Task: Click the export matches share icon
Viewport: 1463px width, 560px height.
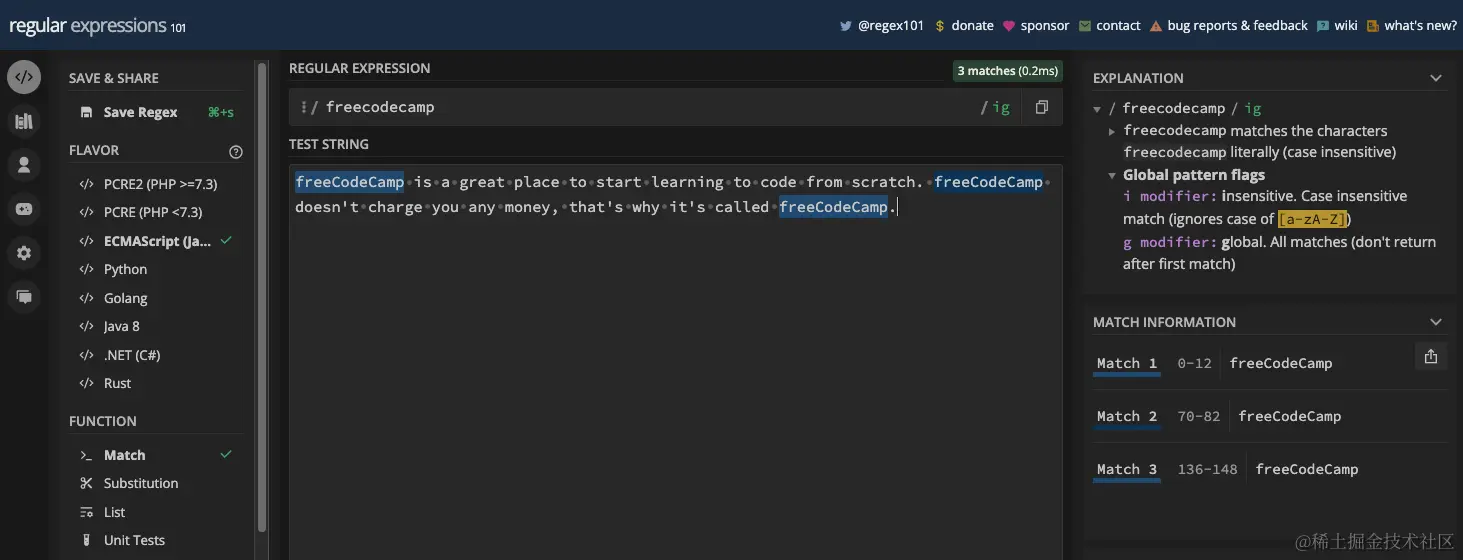Action: tap(1430, 357)
